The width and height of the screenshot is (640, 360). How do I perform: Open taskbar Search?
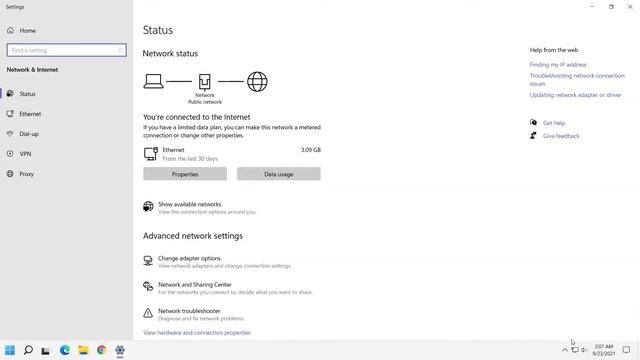click(x=28, y=350)
